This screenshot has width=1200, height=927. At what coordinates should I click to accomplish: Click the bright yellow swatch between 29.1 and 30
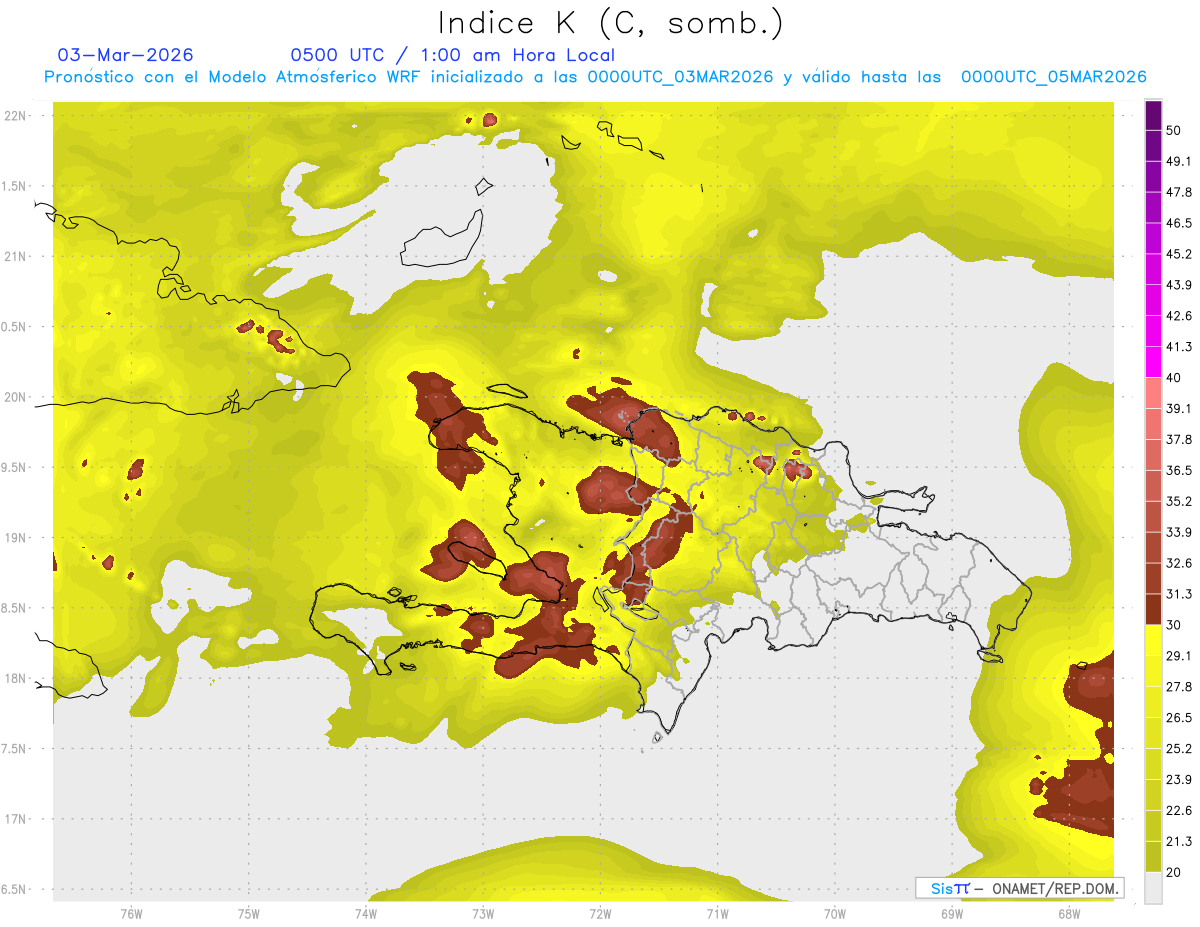[x=1154, y=640]
